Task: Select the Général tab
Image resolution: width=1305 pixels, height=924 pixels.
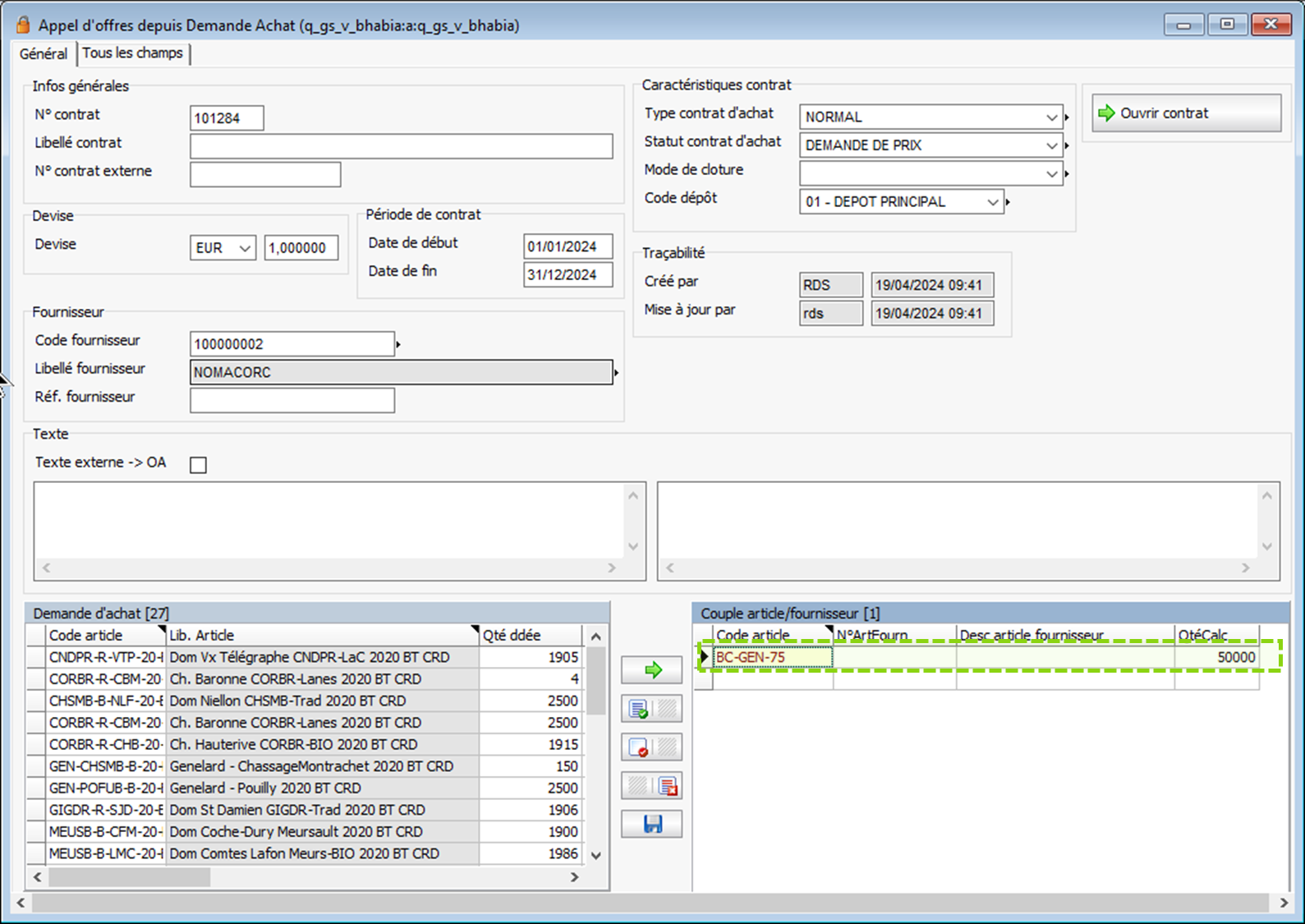Action: click(44, 53)
